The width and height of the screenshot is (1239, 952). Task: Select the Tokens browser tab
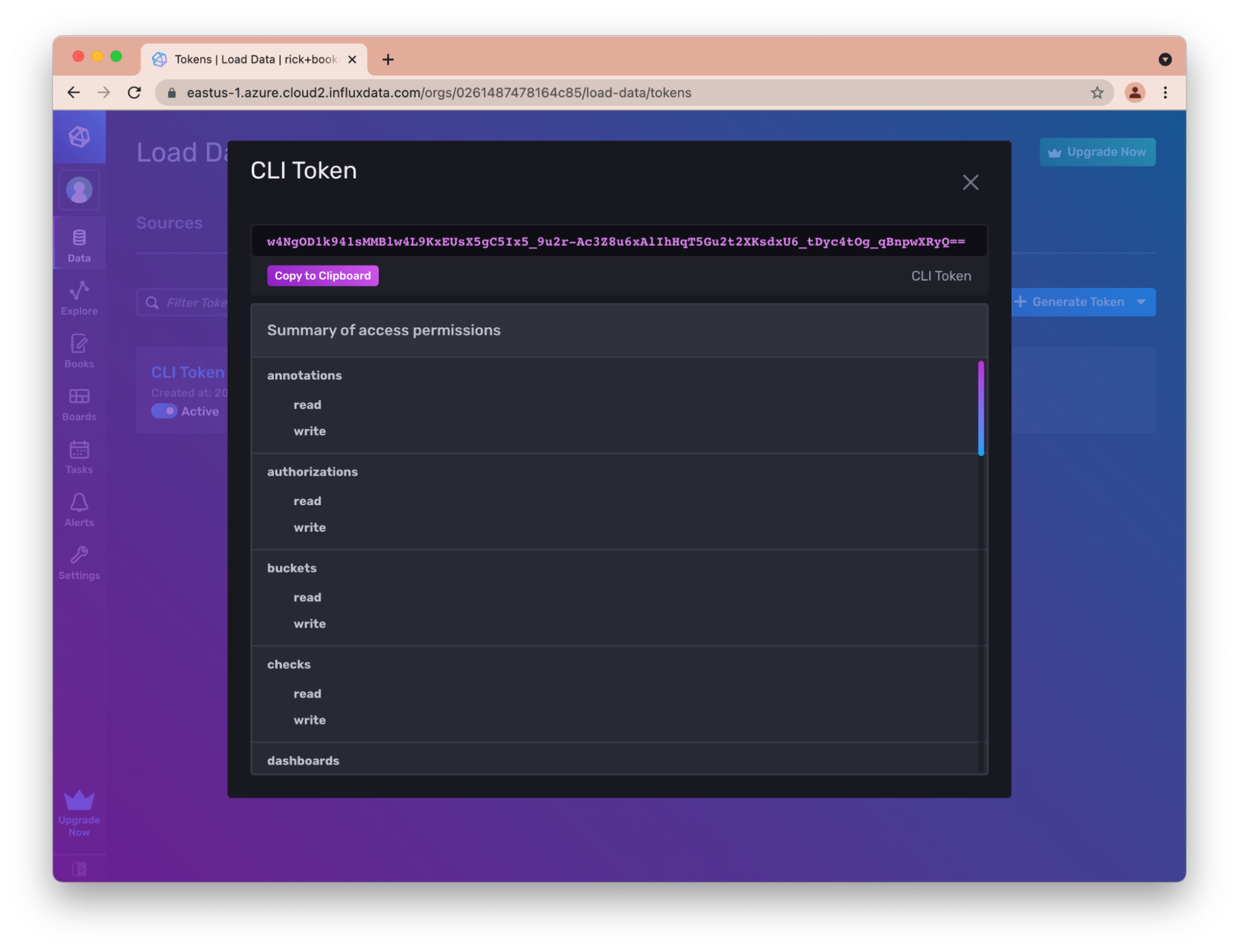254,59
